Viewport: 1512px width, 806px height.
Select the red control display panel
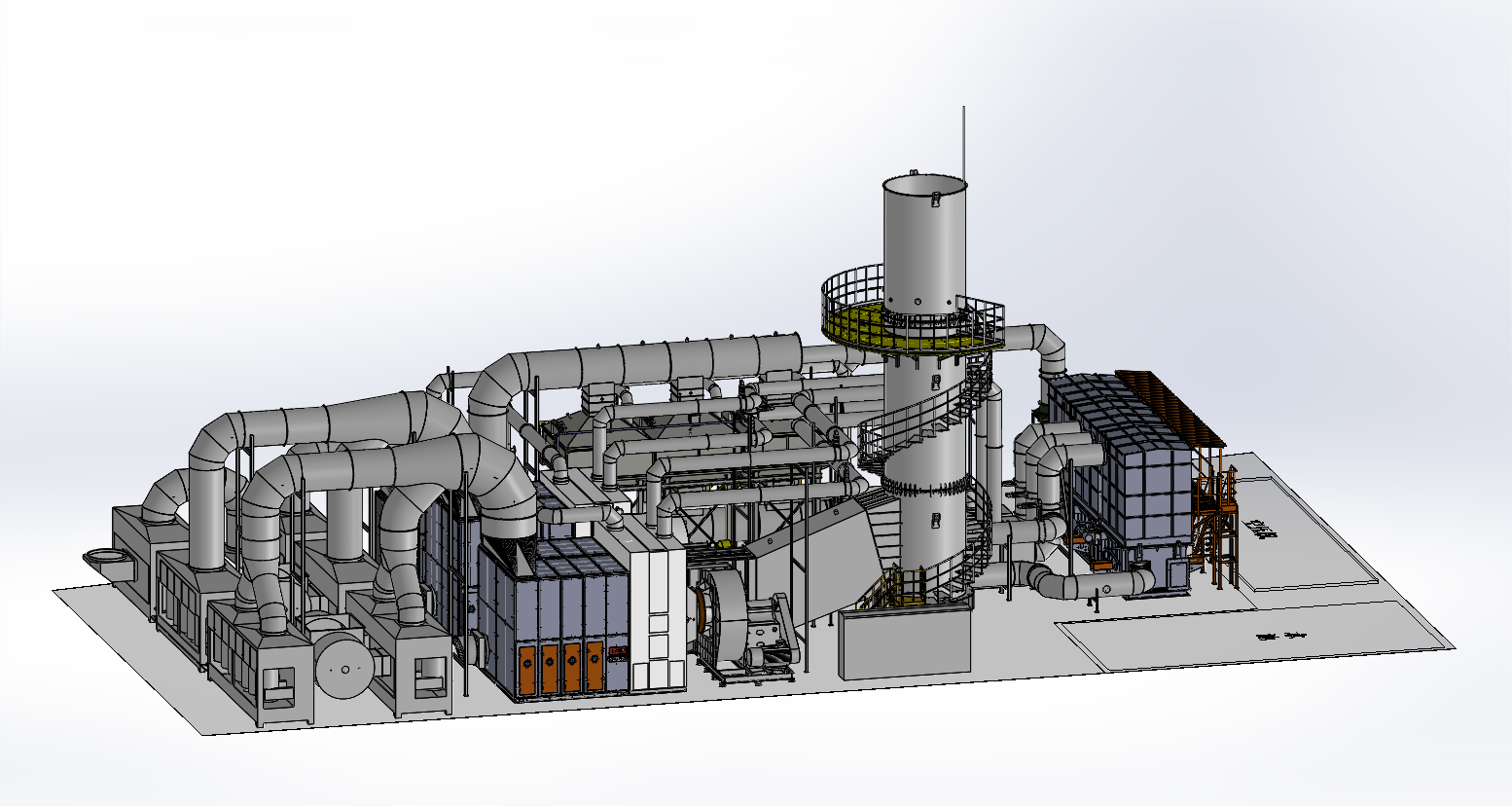pos(616,656)
